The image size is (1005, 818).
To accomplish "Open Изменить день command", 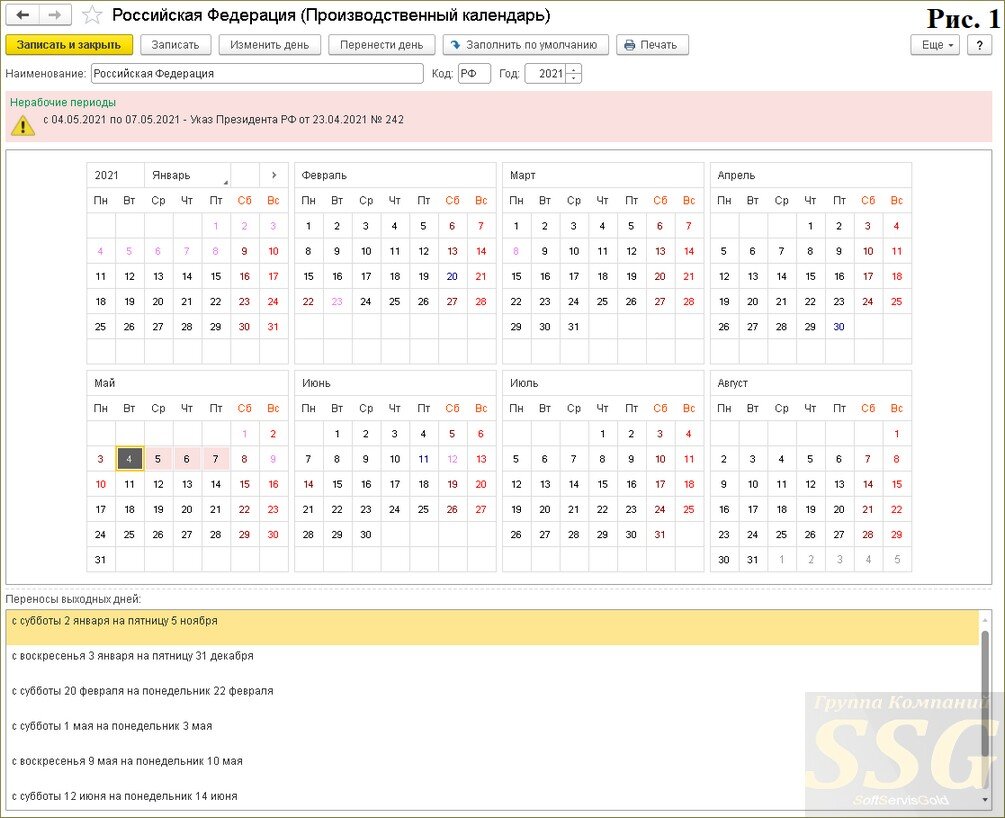I will [x=269, y=45].
